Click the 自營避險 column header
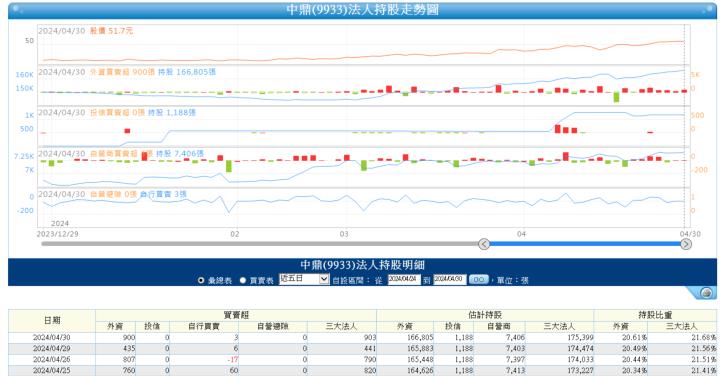The image size is (720, 376). pos(273,326)
